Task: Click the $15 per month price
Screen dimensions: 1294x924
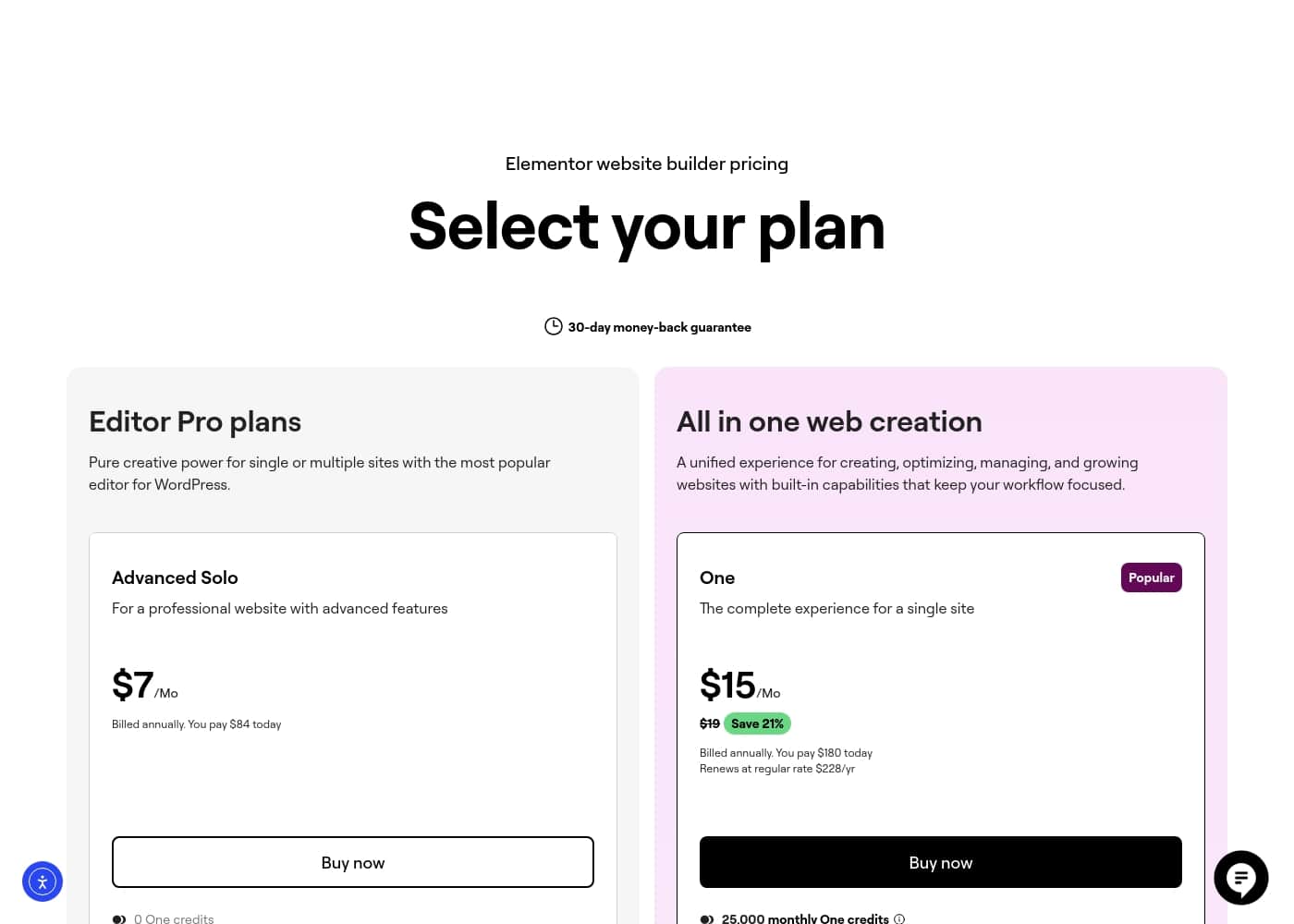Action: pos(740,686)
